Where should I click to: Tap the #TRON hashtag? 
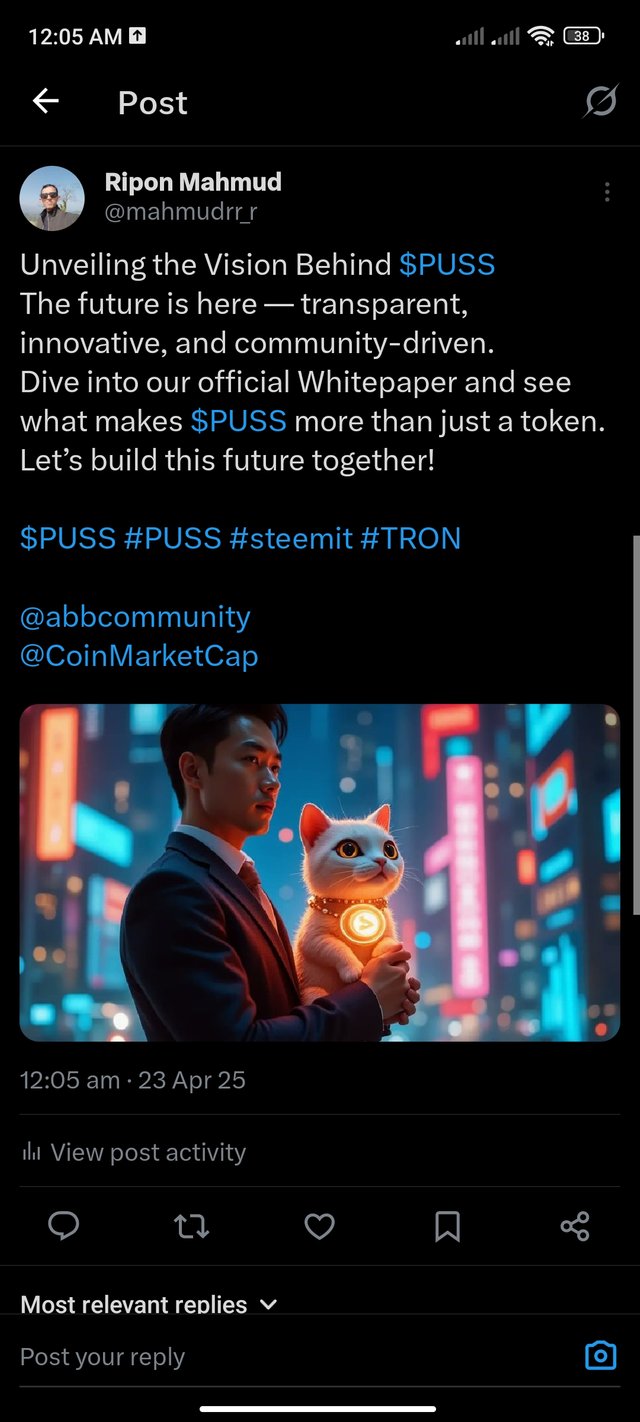click(410, 539)
